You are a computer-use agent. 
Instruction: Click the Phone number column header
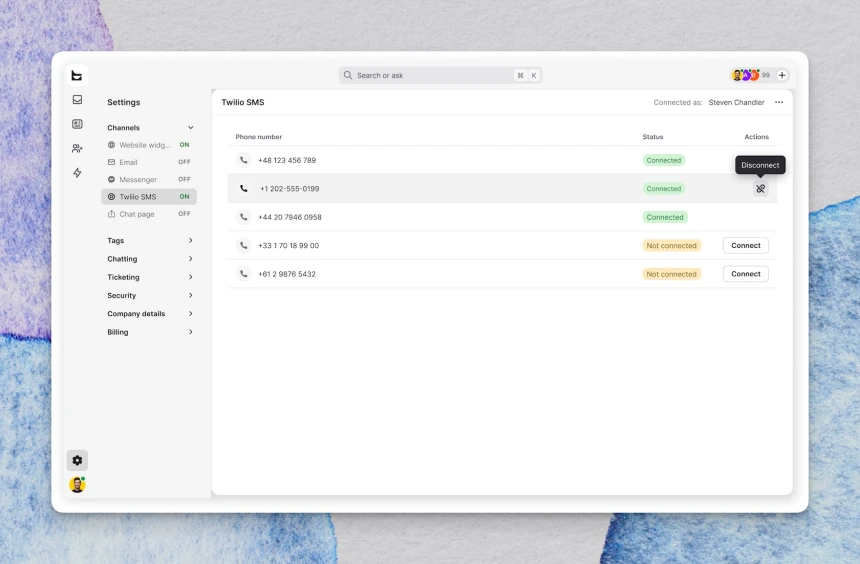[x=259, y=137]
